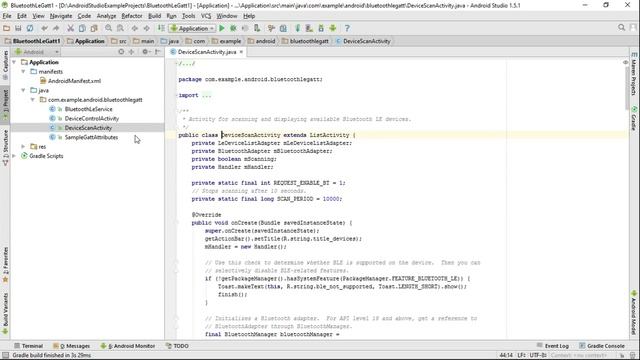640x360 pixels.
Task: Close the DeviceScanActivity.java tab
Action: coord(241,52)
